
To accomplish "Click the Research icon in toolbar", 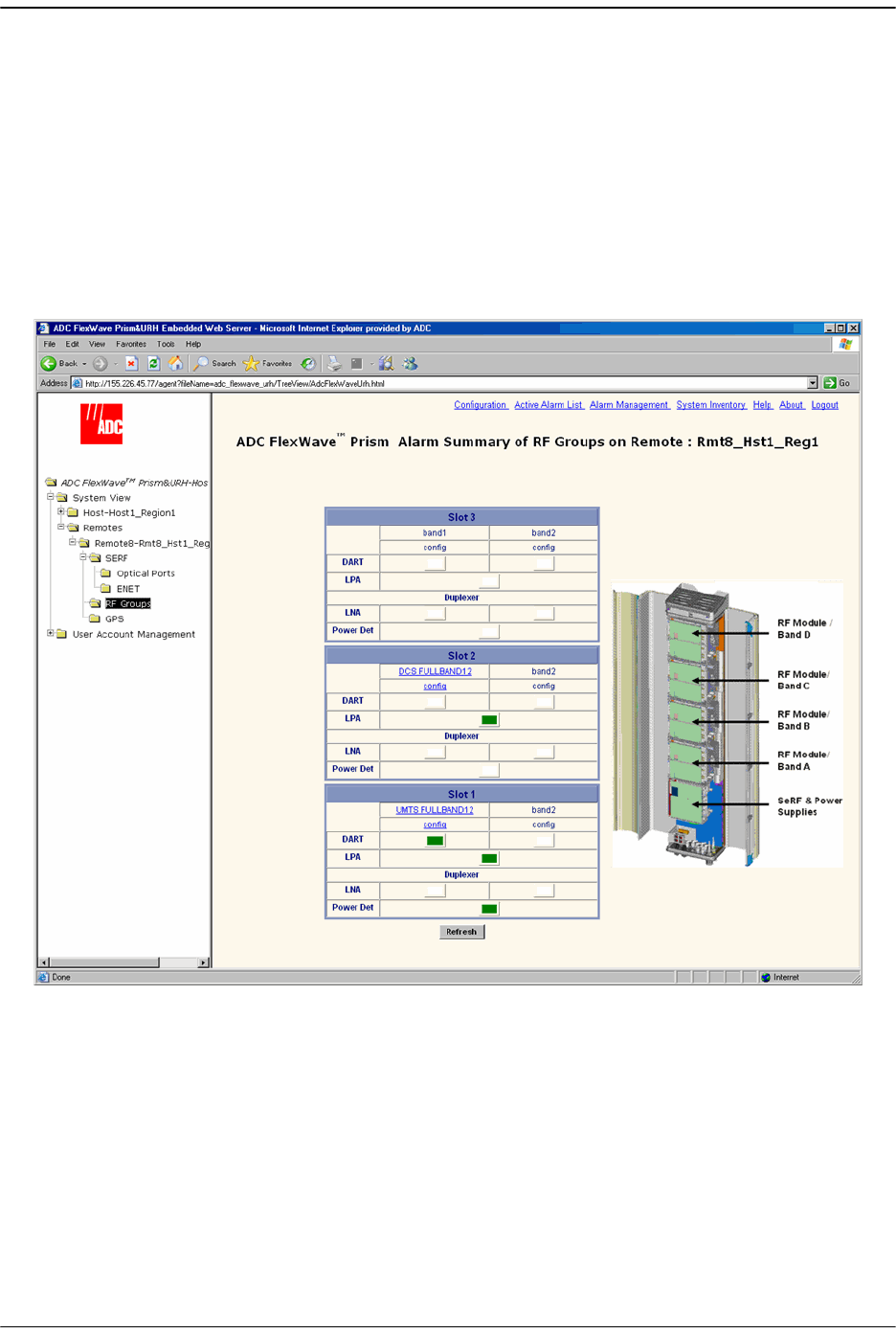I will 386,364.
